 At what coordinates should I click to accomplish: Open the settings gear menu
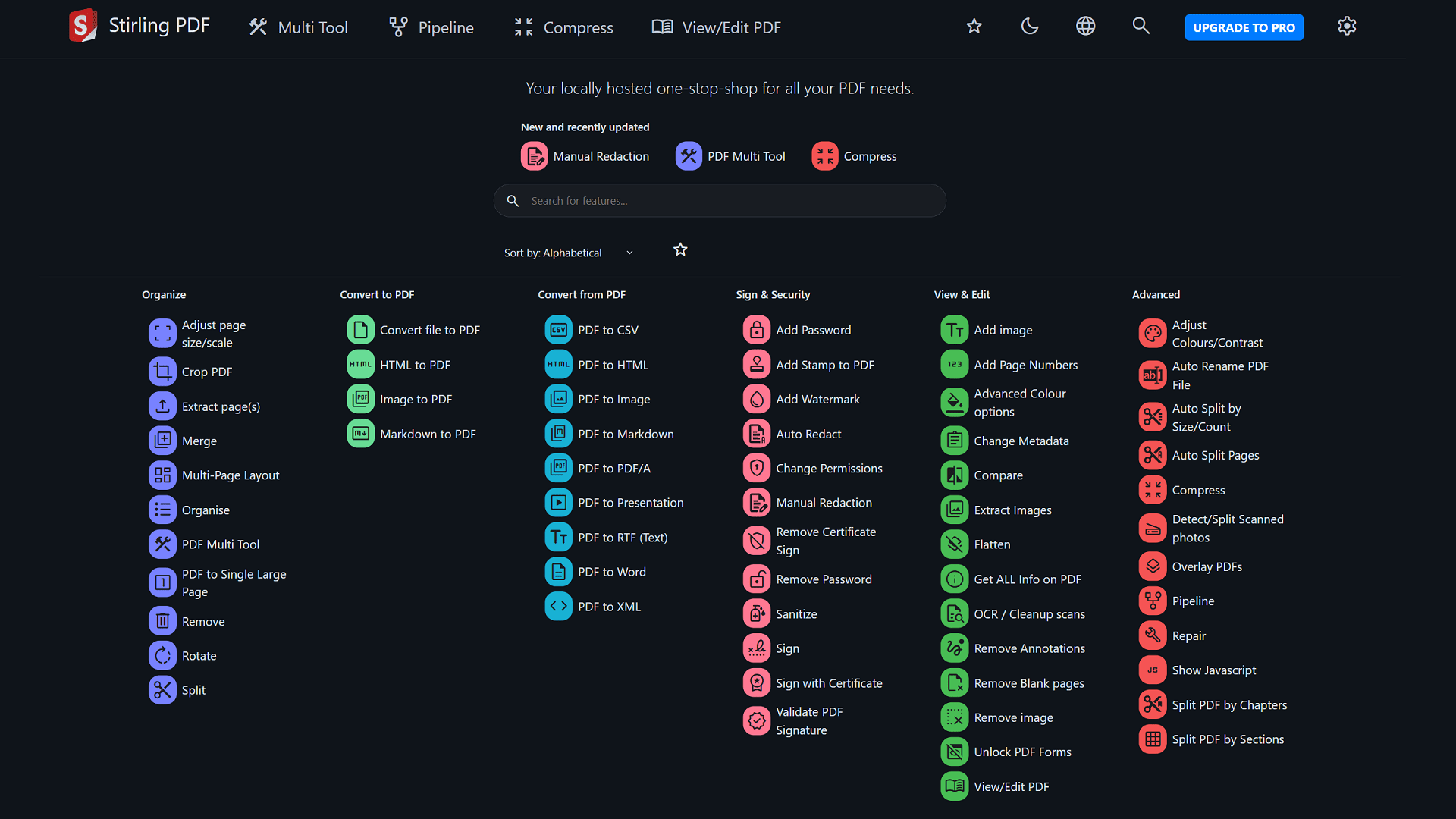click(x=1347, y=27)
